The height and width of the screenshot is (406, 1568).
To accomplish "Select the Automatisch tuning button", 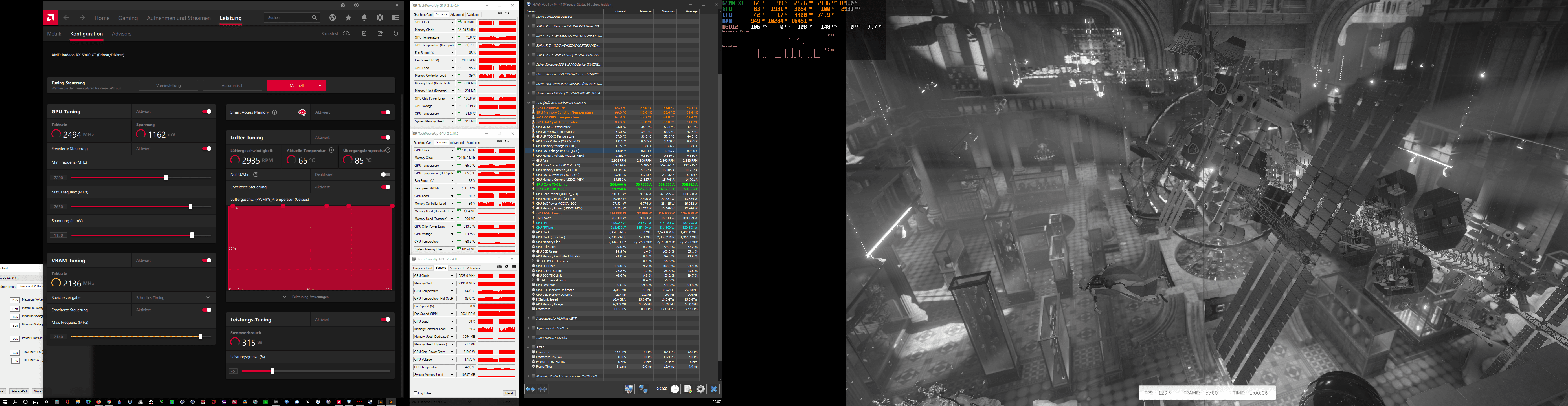I will point(232,85).
